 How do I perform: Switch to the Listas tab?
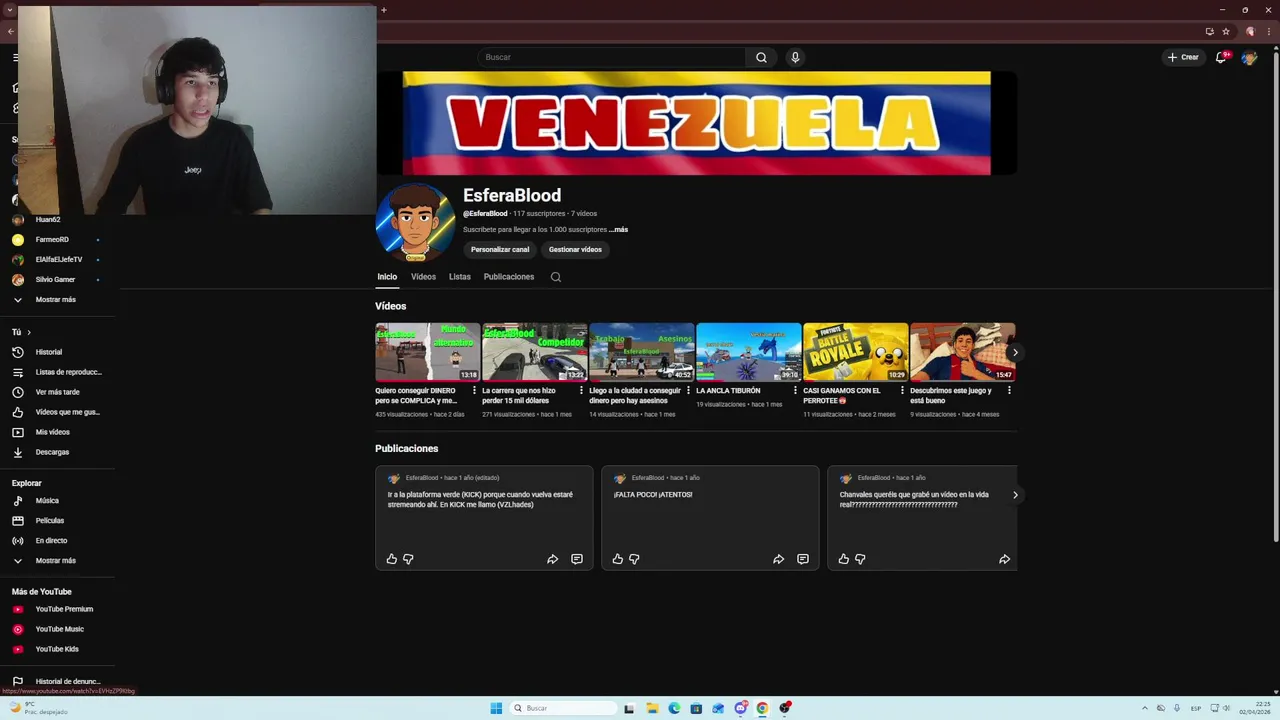click(460, 277)
